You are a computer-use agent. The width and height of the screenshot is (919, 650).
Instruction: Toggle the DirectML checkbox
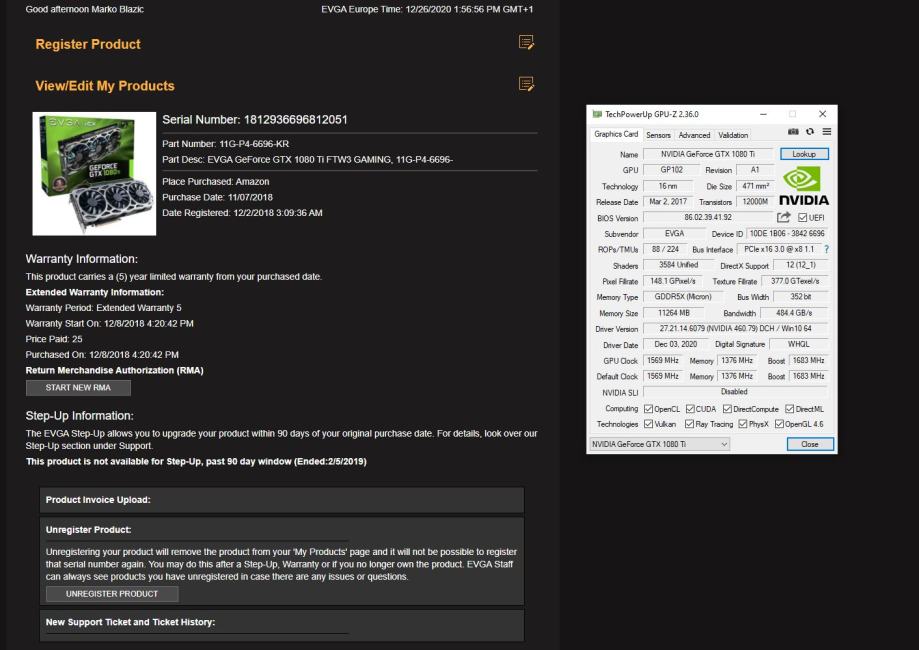pos(789,409)
